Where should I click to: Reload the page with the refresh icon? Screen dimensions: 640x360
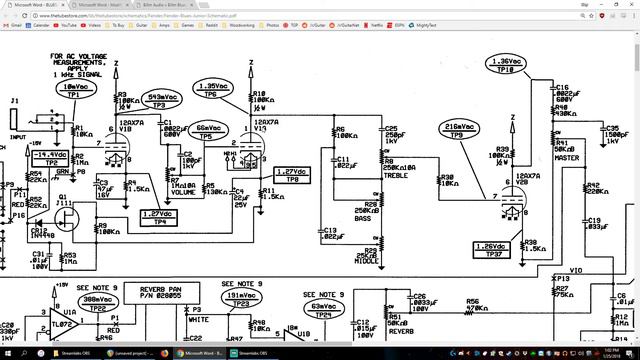pyautogui.click(x=24, y=16)
